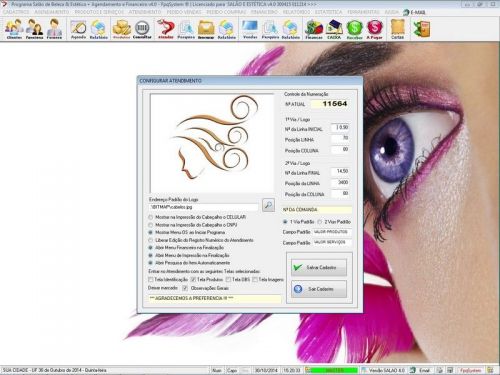Open the Vendas monitor icon

pyautogui.click(x=250, y=29)
